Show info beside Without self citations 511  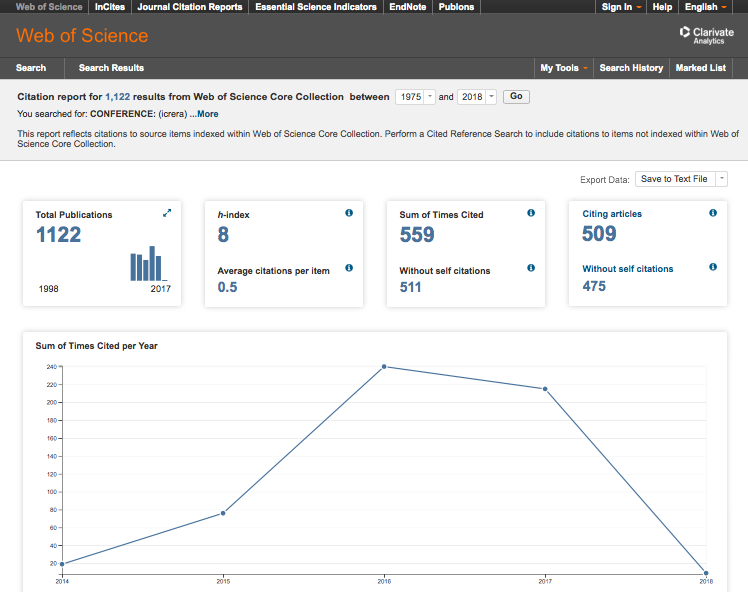pos(531,268)
